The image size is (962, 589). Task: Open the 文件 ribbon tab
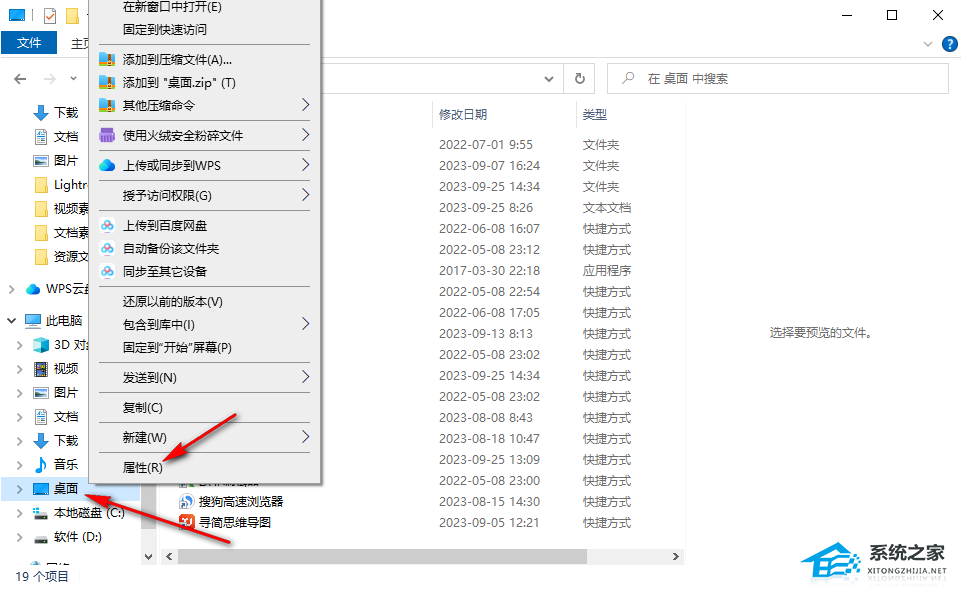tap(29, 42)
